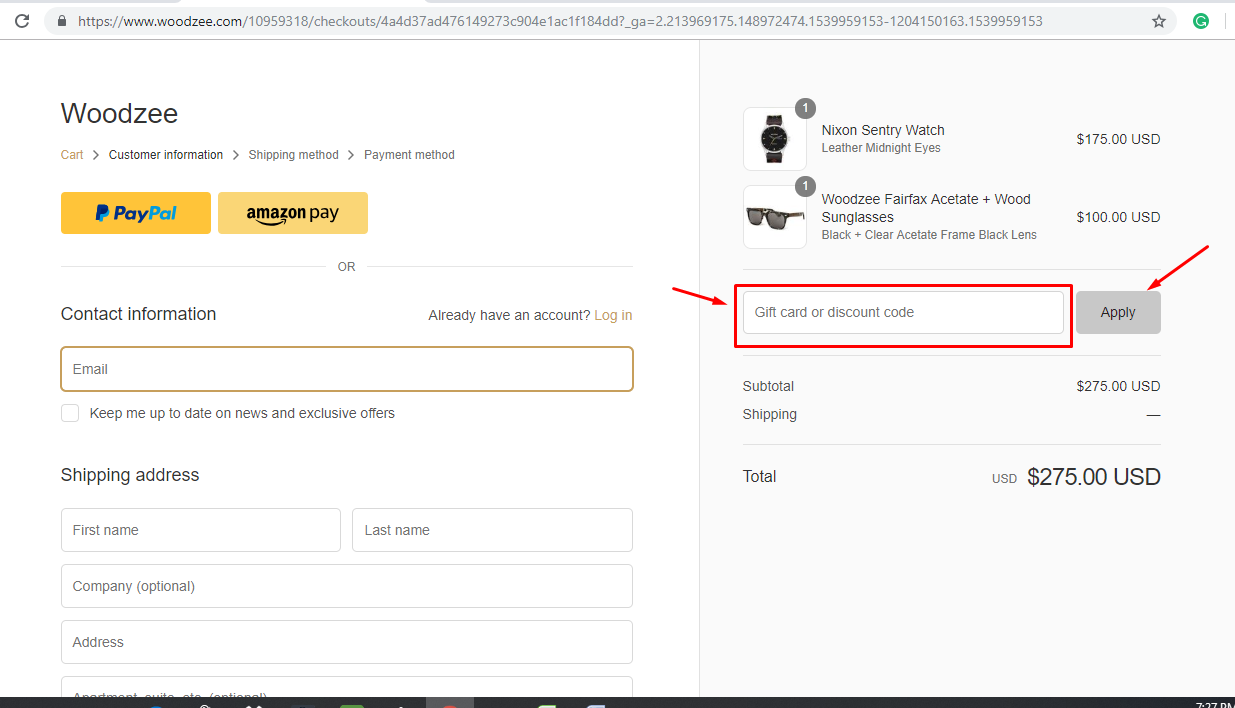1235x708 pixels.
Task: Open the Log in link
Action: pos(613,315)
